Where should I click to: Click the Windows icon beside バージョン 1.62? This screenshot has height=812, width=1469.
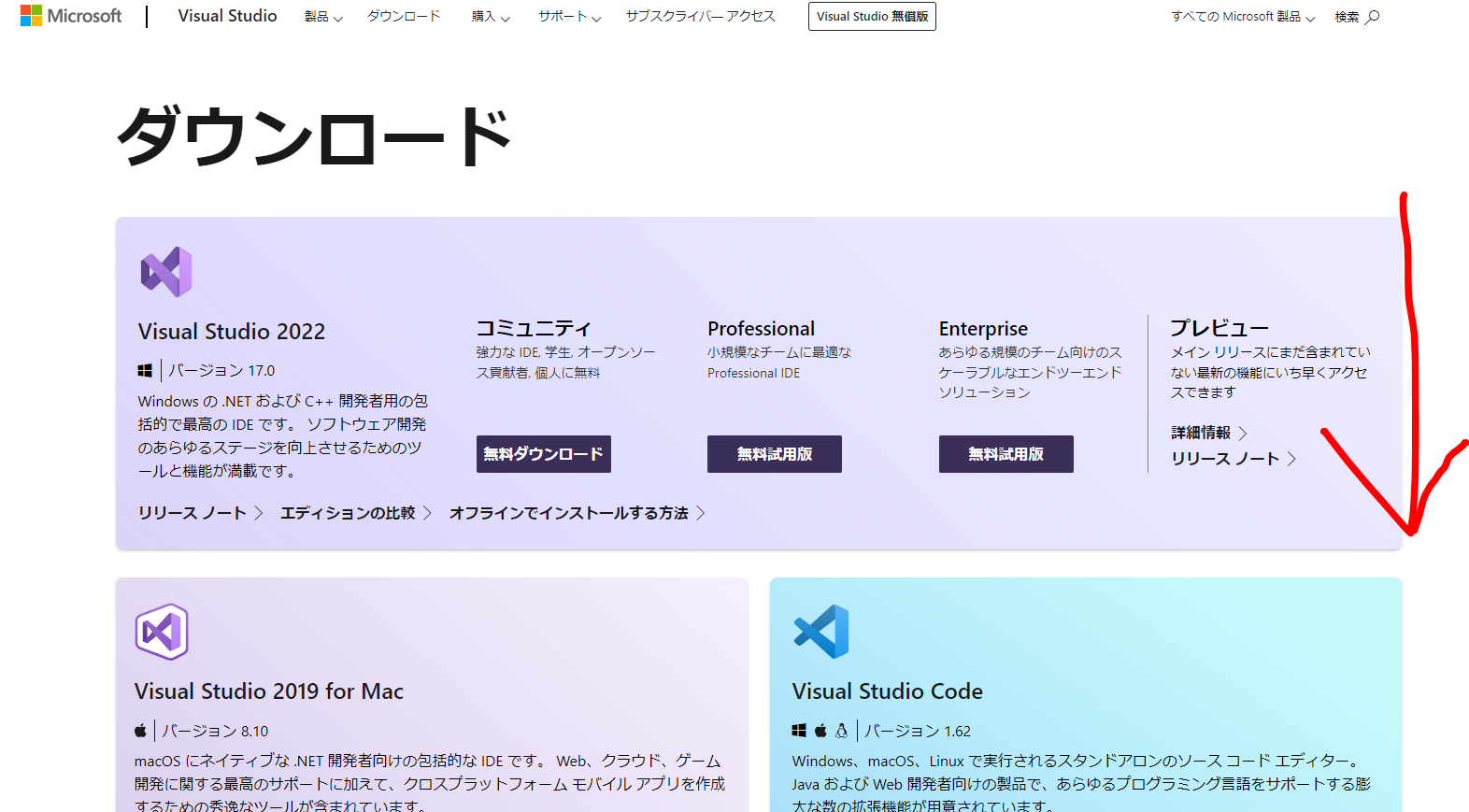(x=799, y=731)
